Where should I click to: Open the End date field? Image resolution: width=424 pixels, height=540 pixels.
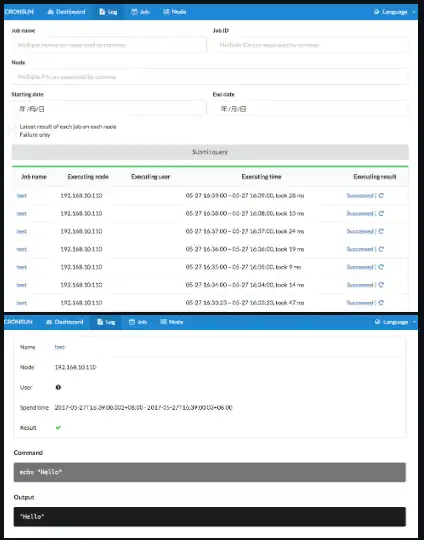click(x=311, y=109)
